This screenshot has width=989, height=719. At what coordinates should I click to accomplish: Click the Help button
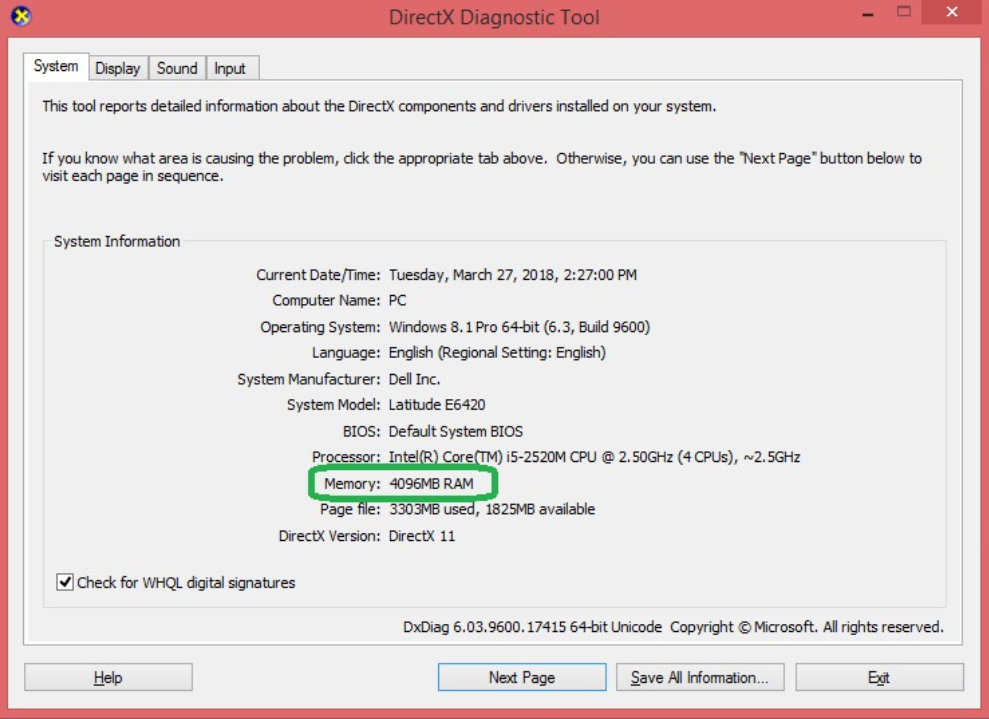(108, 677)
